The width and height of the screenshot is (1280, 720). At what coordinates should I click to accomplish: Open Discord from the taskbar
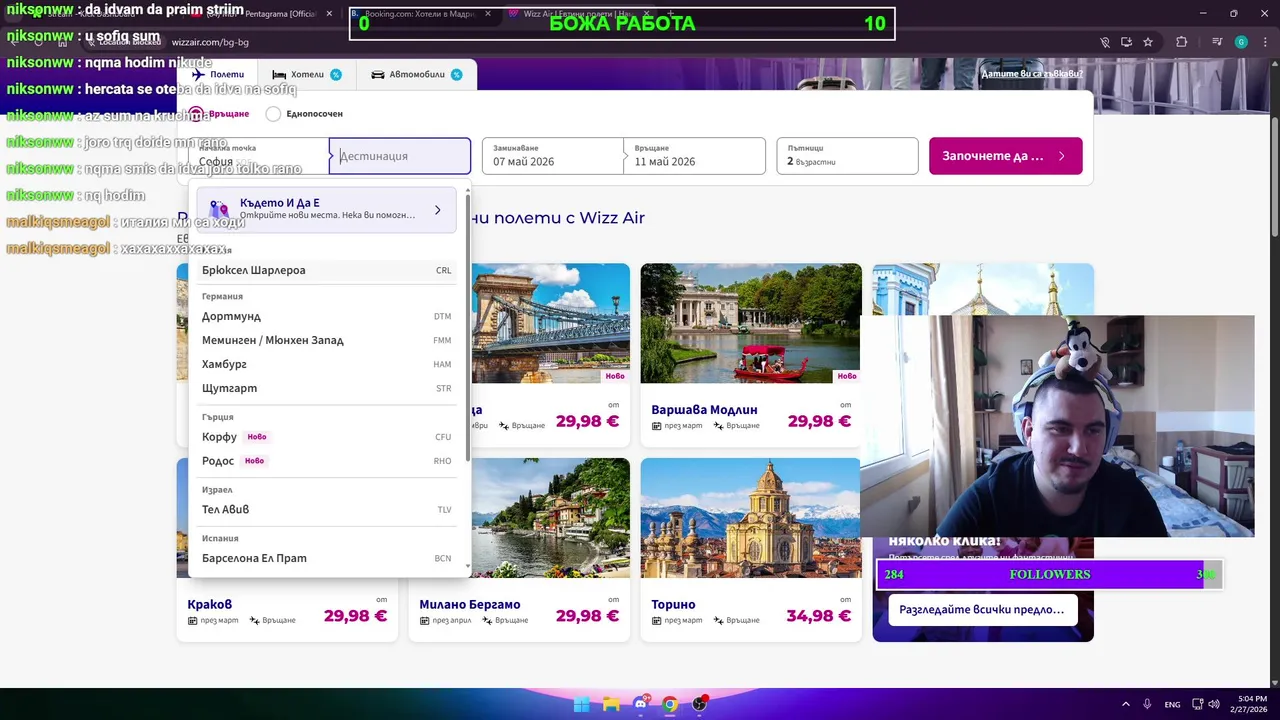coord(641,704)
